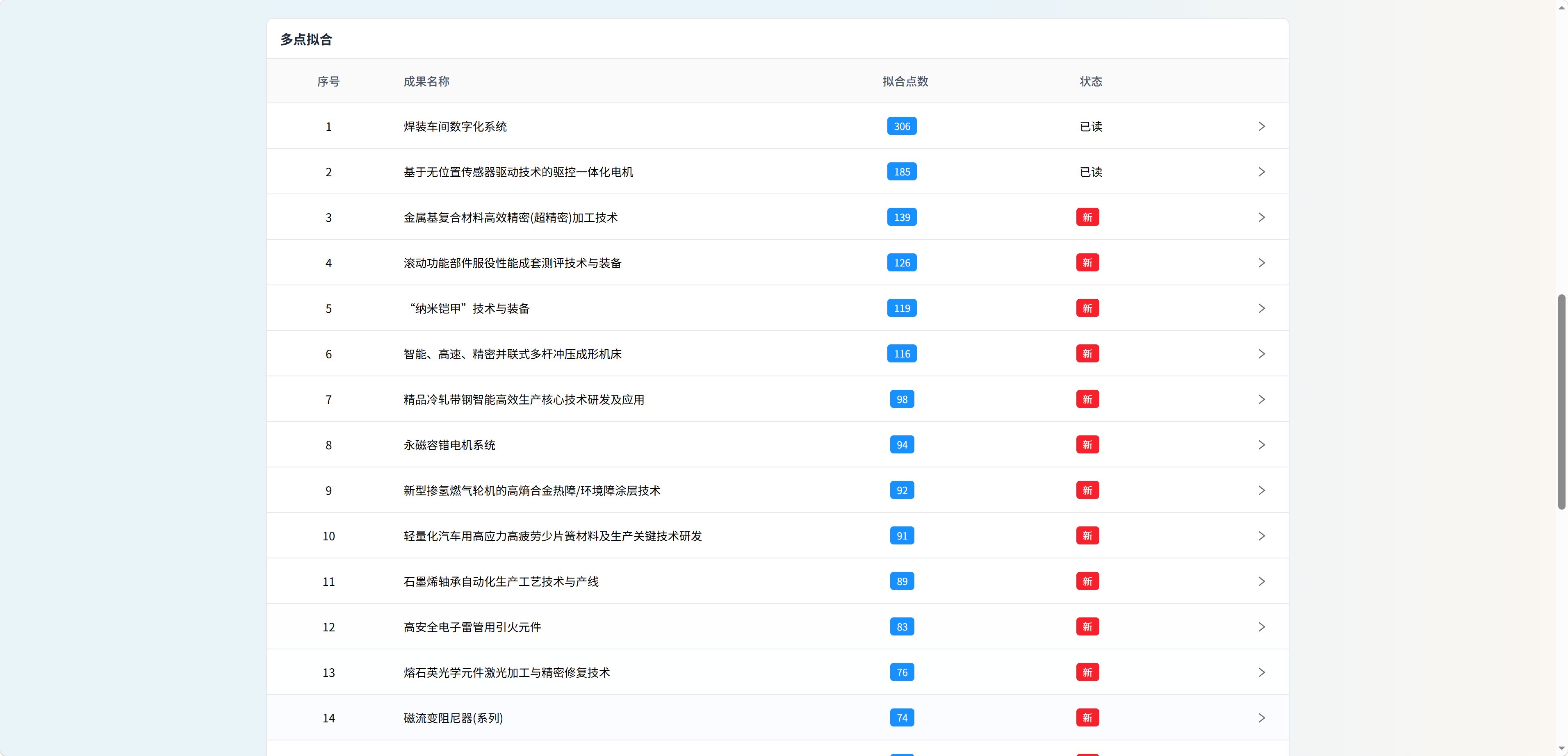The width and height of the screenshot is (1568, 756).
Task: Click chevron for "纳米铠甲"技术与装备 row
Action: [x=1261, y=308]
